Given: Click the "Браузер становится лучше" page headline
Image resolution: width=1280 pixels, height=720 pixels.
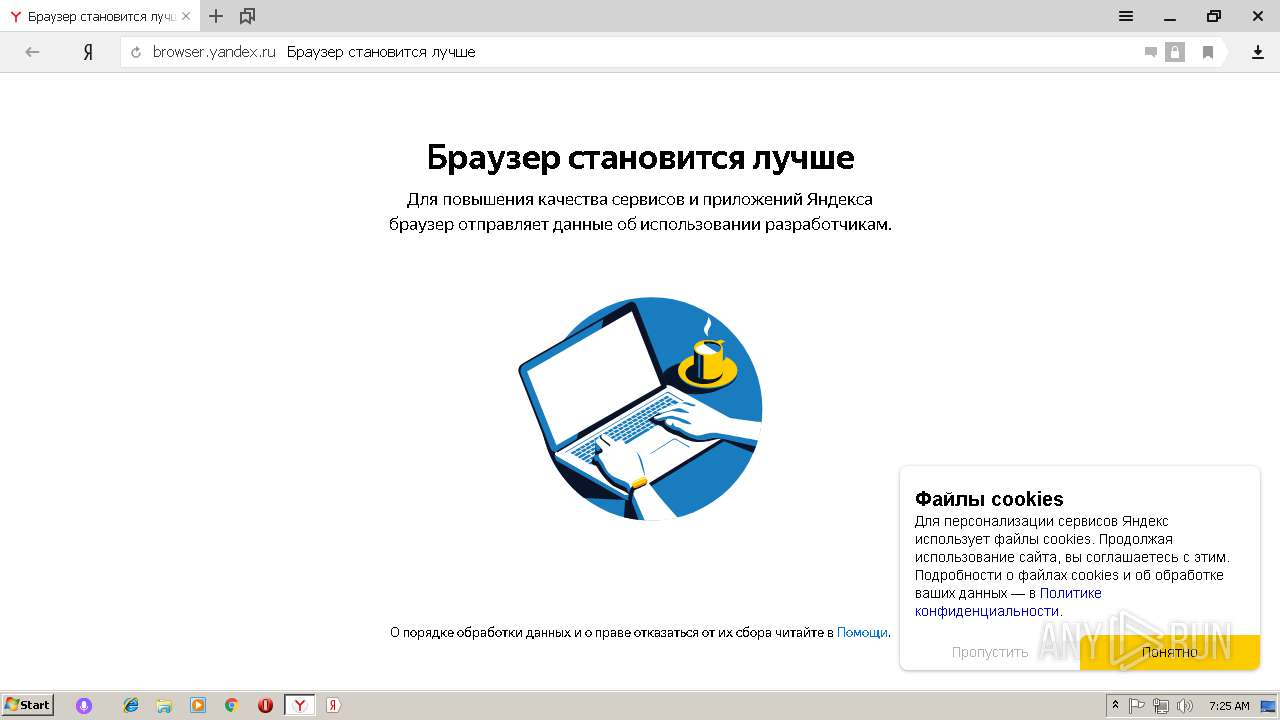Looking at the screenshot, I should coord(640,157).
